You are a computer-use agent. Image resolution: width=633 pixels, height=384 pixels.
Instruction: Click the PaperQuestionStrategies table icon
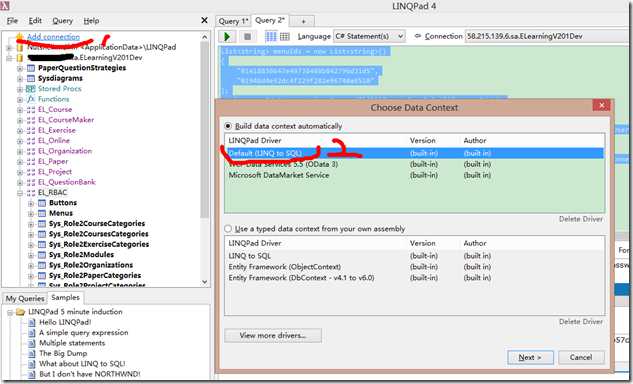pos(31,68)
